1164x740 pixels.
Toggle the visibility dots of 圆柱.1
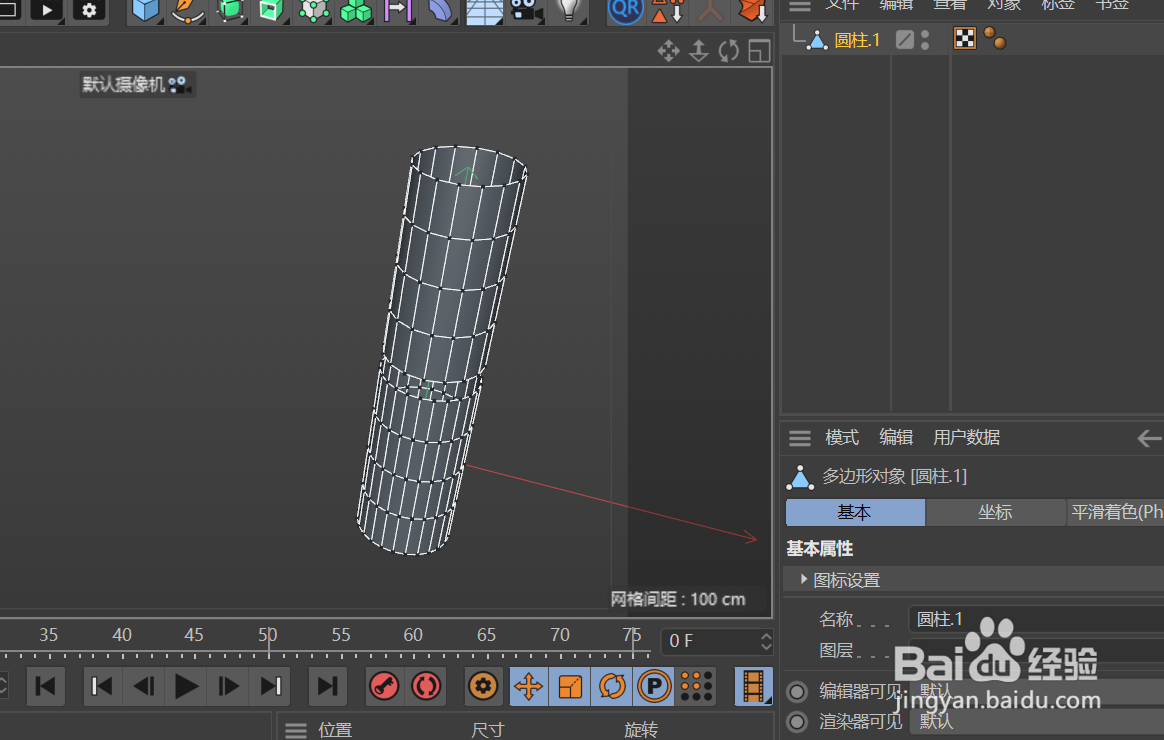[925, 39]
